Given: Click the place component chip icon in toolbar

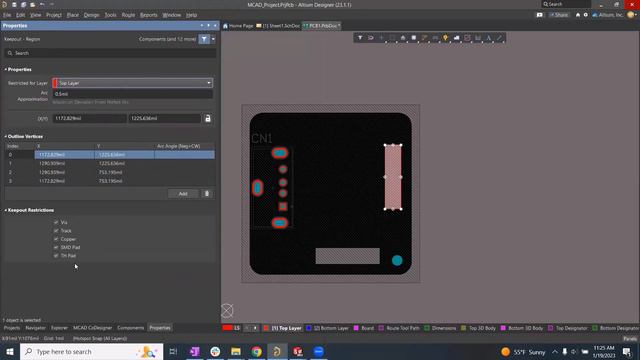Looking at the screenshot, I should (413, 38).
